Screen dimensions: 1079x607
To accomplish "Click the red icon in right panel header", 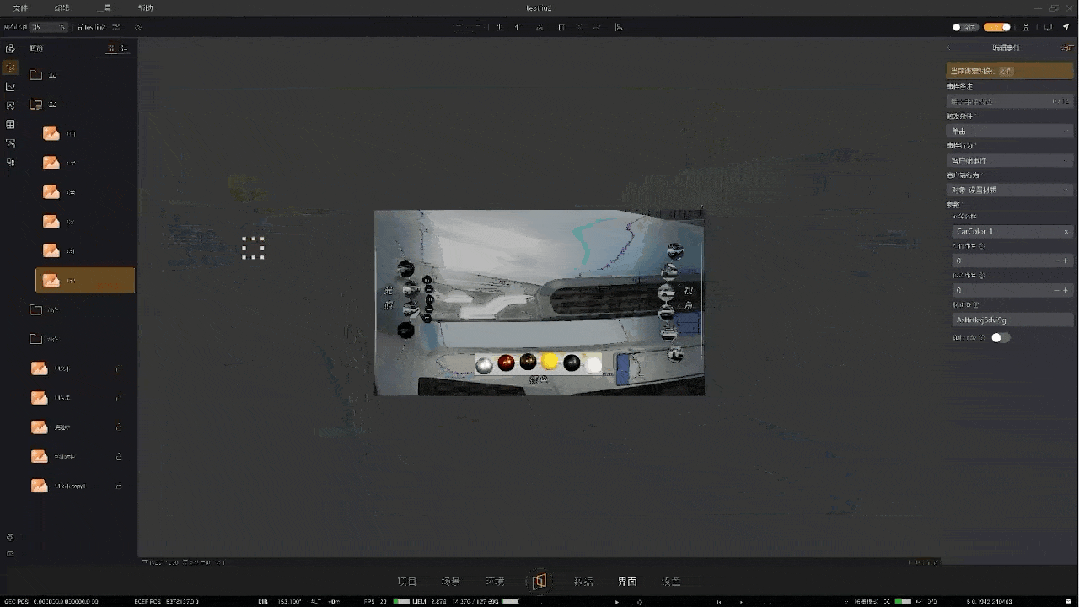I will (1066, 48).
